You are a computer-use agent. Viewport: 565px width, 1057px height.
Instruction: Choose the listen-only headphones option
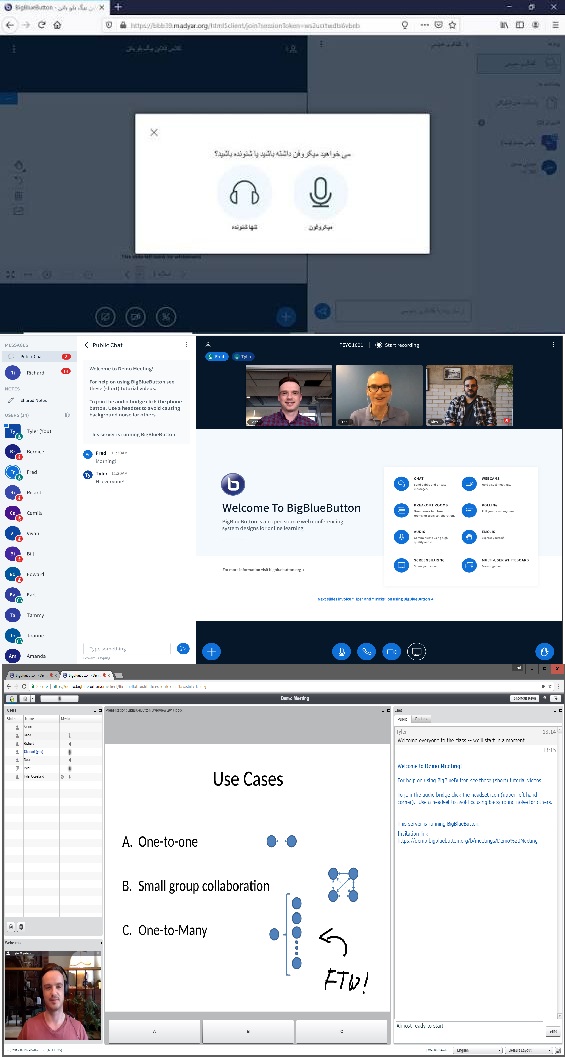pos(244,192)
